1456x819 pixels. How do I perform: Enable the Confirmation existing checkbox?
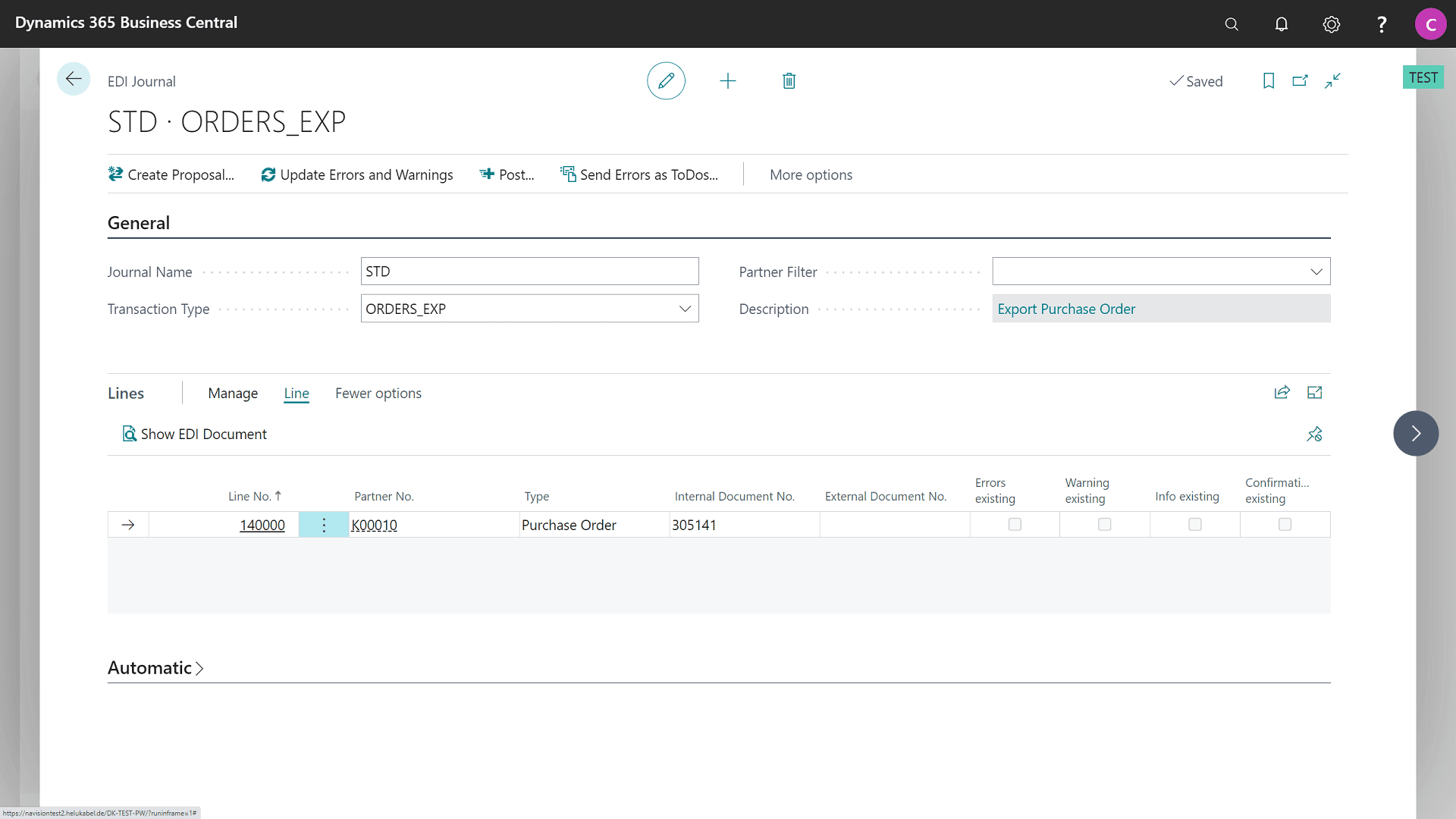(1285, 524)
